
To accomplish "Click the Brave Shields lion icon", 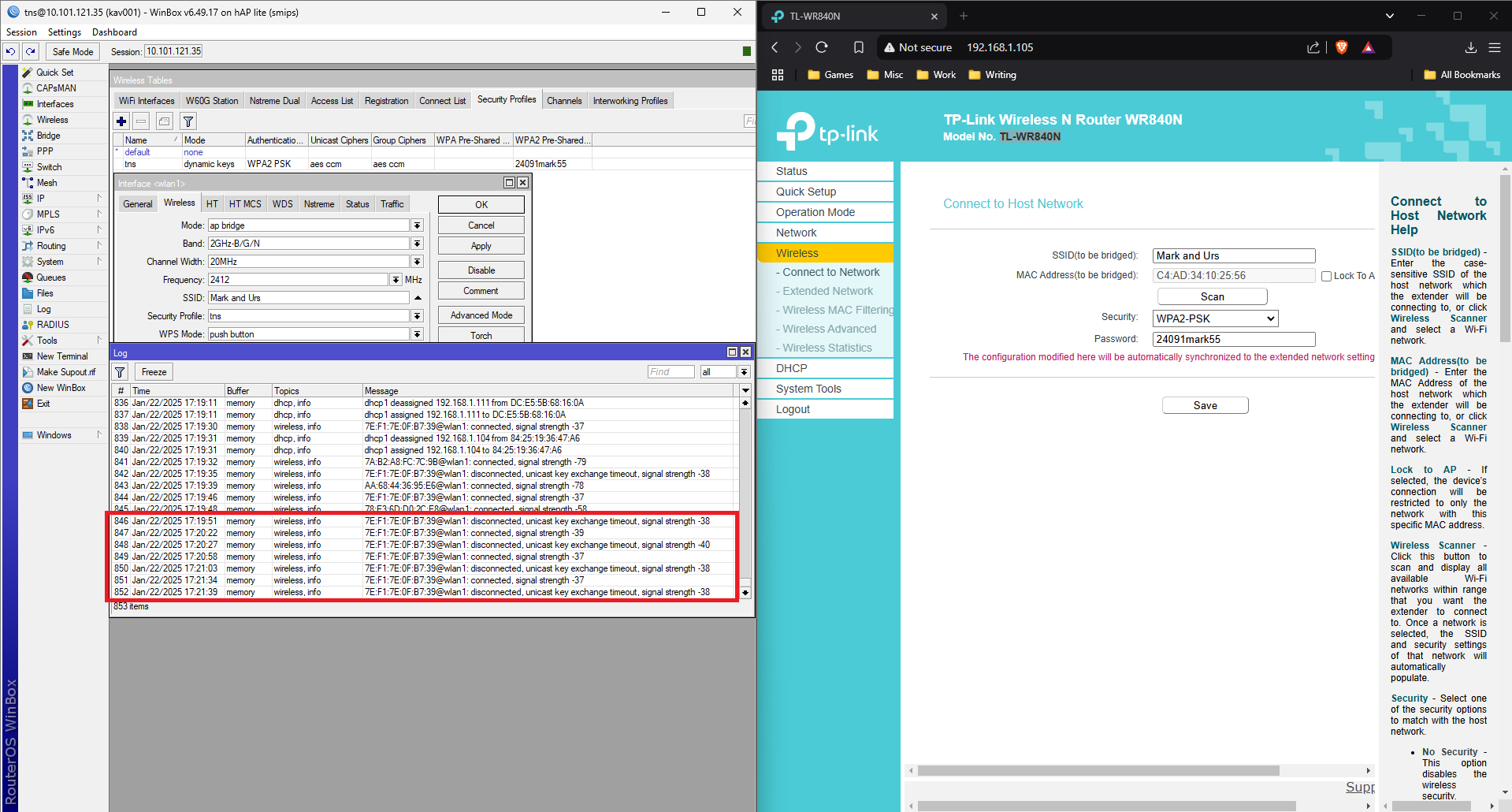I will coord(1342,47).
